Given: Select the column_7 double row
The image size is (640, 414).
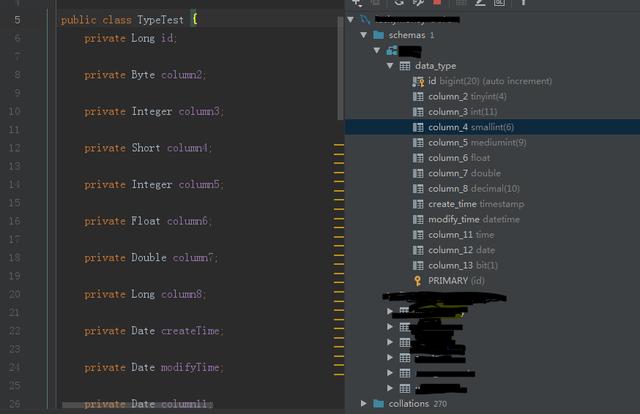Looking at the screenshot, I should pyautogui.click(x=492, y=174).
